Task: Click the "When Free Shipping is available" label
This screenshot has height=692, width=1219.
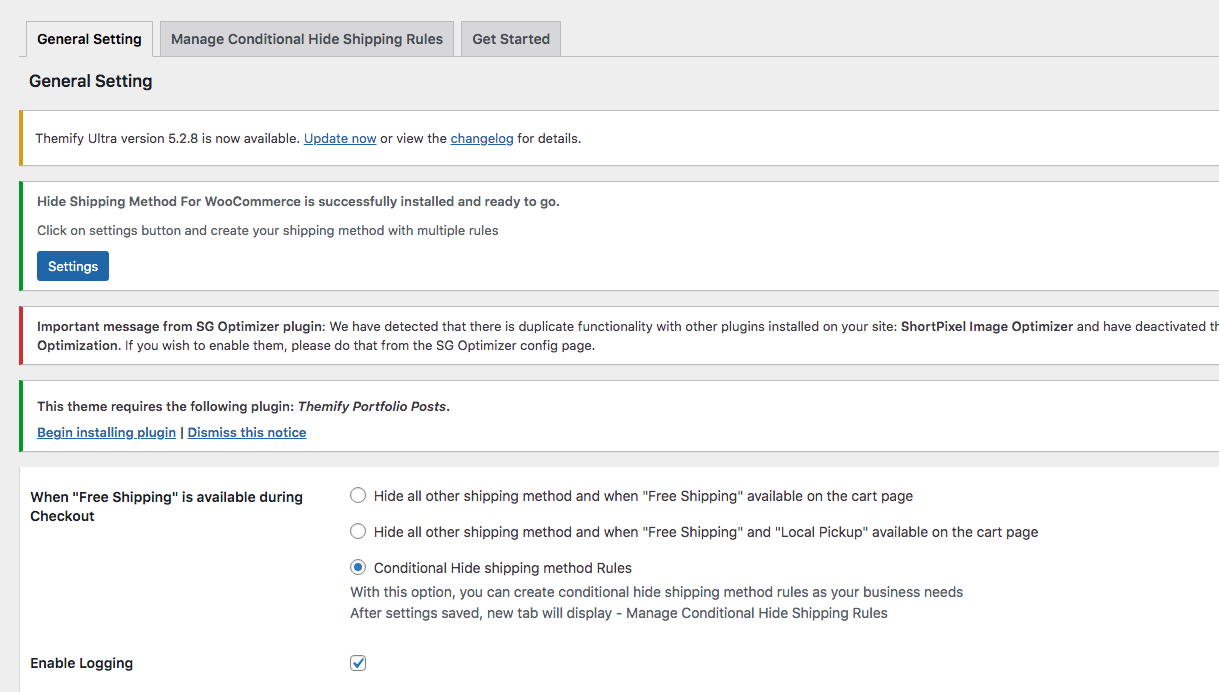Action: coord(166,506)
